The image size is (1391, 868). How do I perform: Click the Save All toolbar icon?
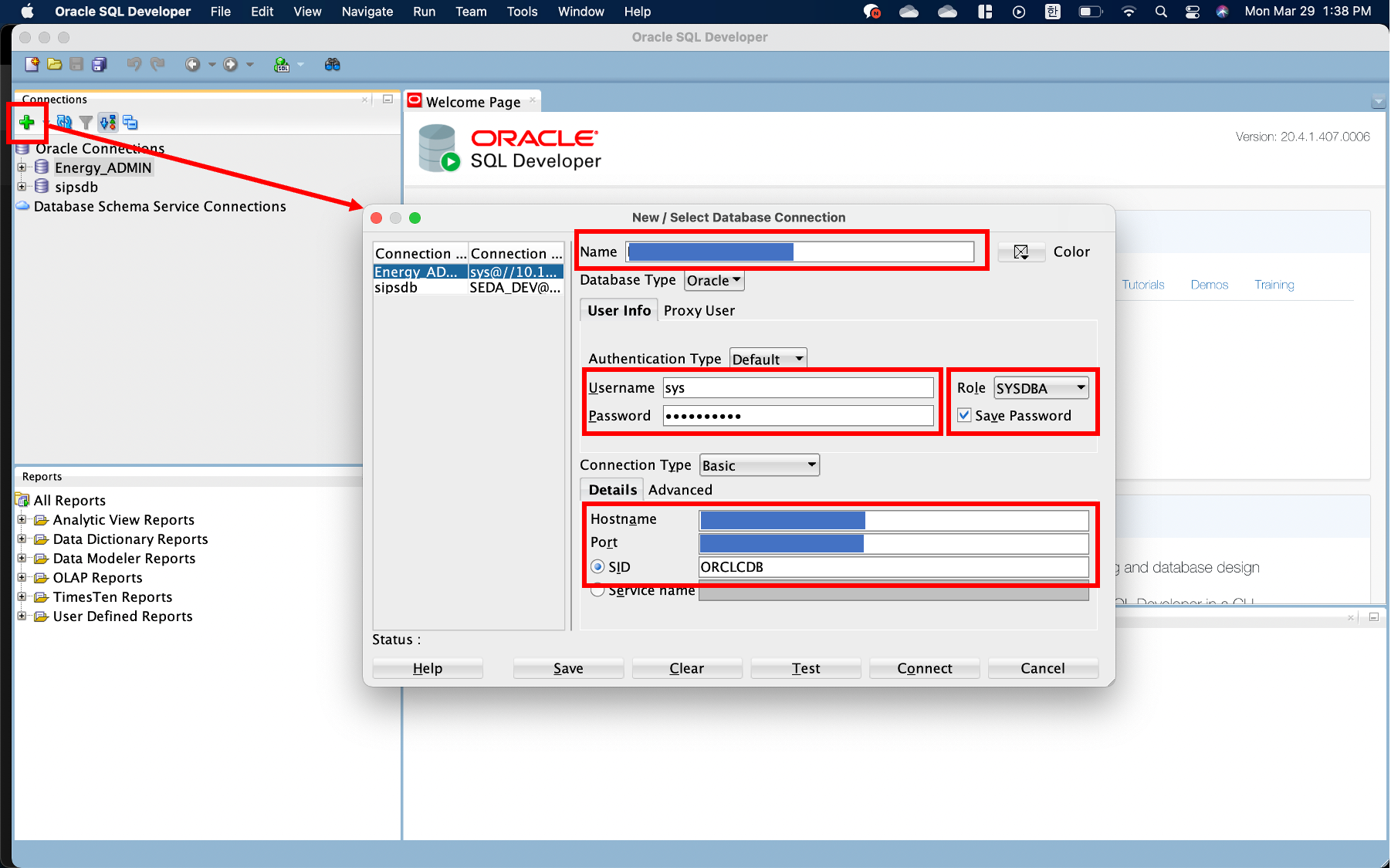[100, 65]
